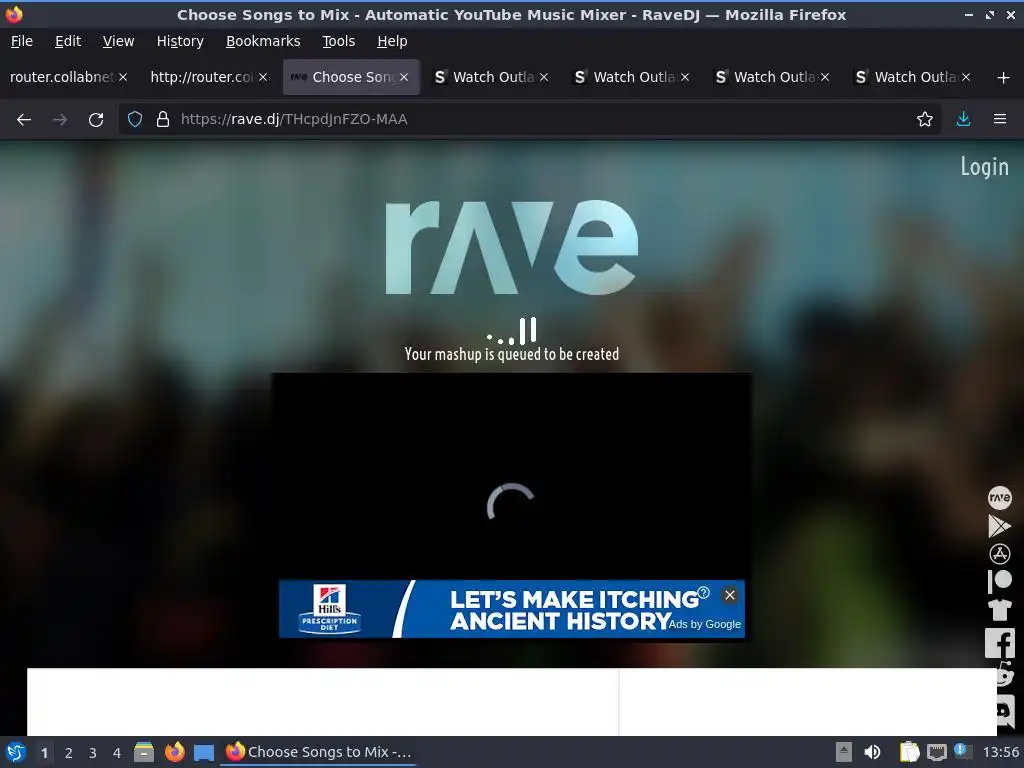Open the Help menu
Screen dimensions: 1024x768
pyautogui.click(x=392, y=41)
